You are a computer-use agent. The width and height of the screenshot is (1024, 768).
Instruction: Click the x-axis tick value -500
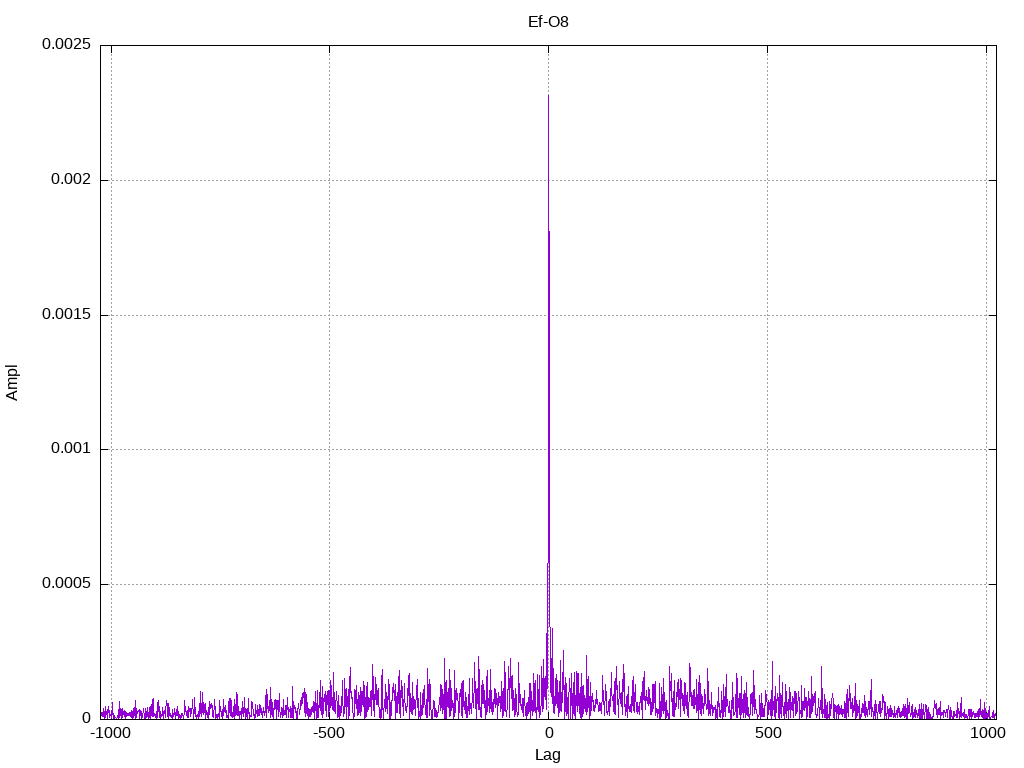[x=329, y=733]
